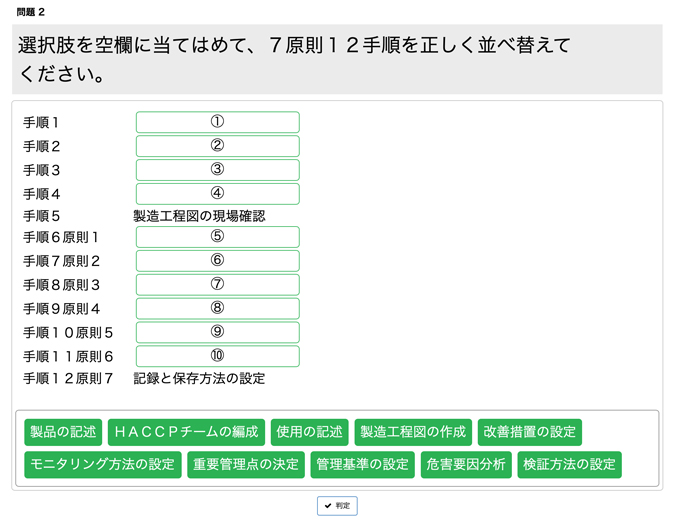Select the 管理基準の設定 choice chip
The height and width of the screenshot is (525, 675).
point(362,465)
